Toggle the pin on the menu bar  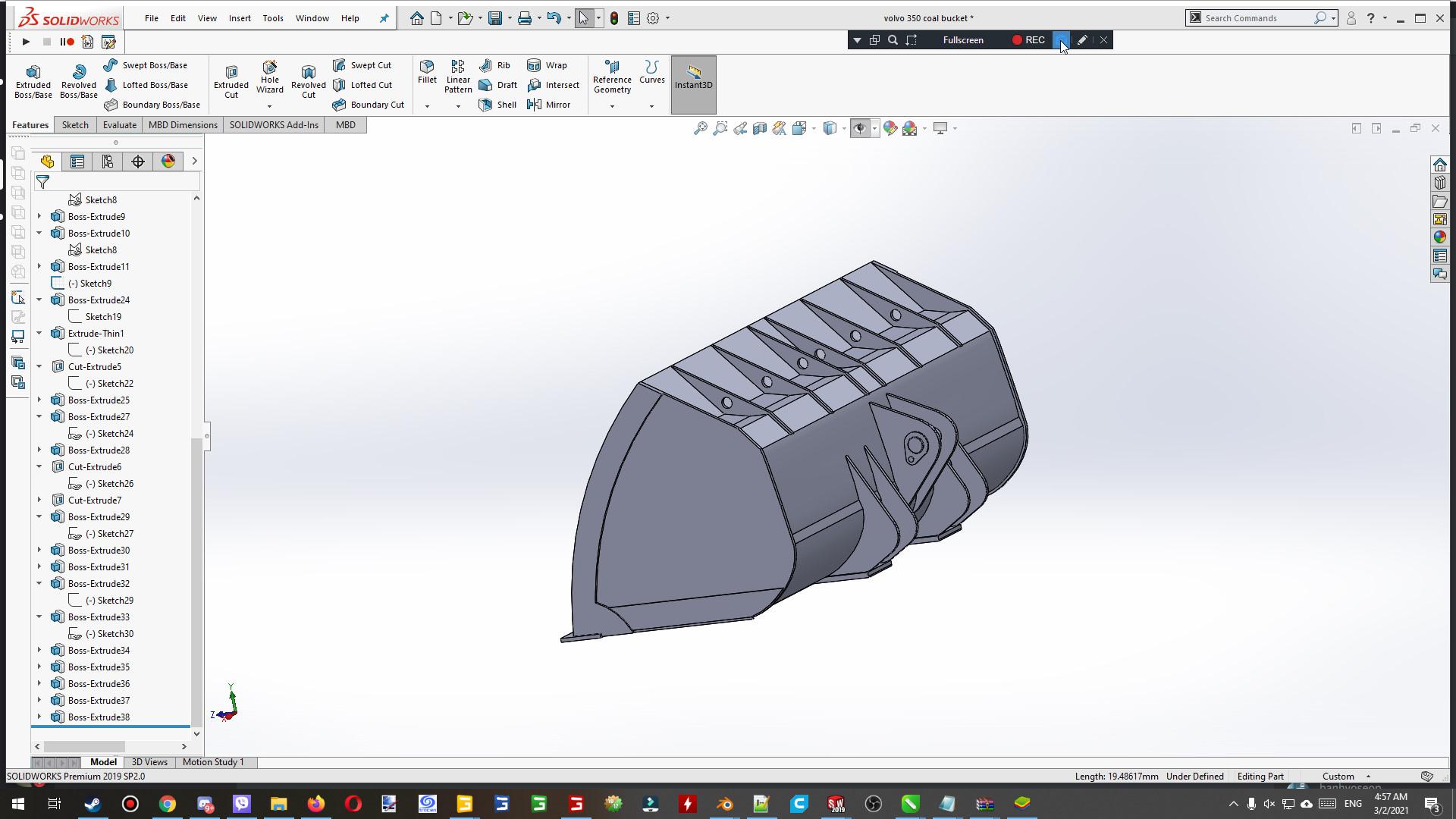pyautogui.click(x=384, y=18)
